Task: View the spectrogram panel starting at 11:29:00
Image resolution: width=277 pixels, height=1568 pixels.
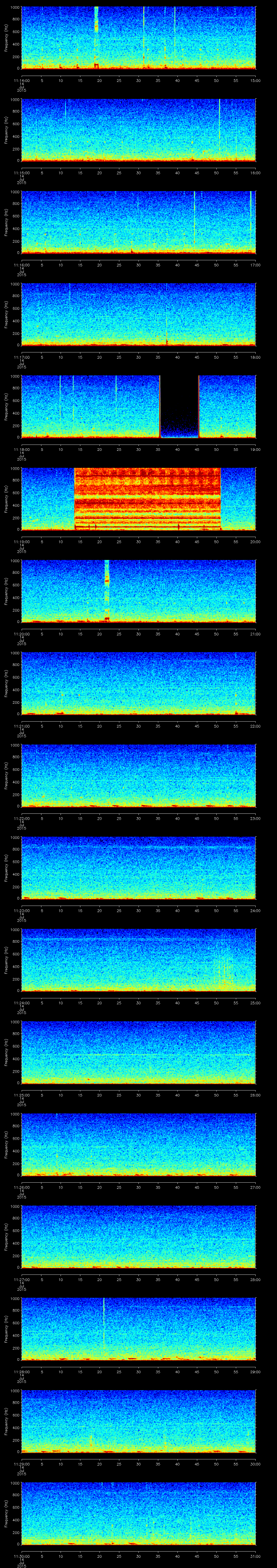Action: point(138,1421)
